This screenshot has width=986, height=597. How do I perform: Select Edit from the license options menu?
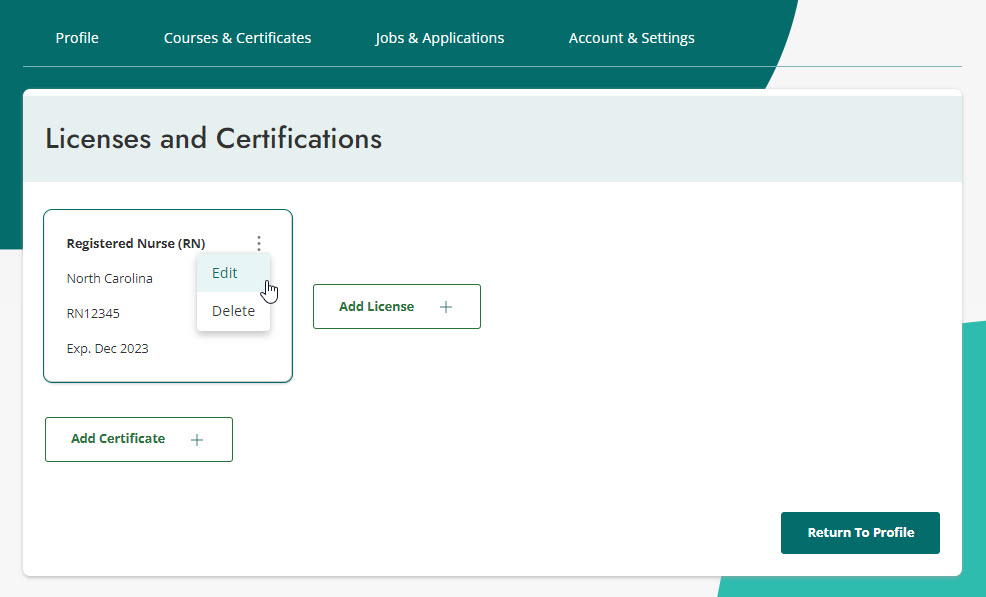point(224,272)
